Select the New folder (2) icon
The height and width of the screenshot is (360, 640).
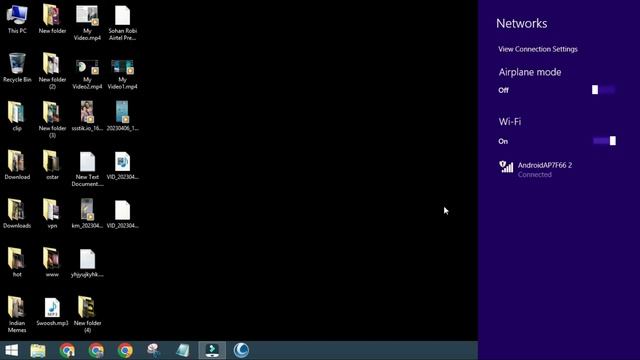(52, 71)
